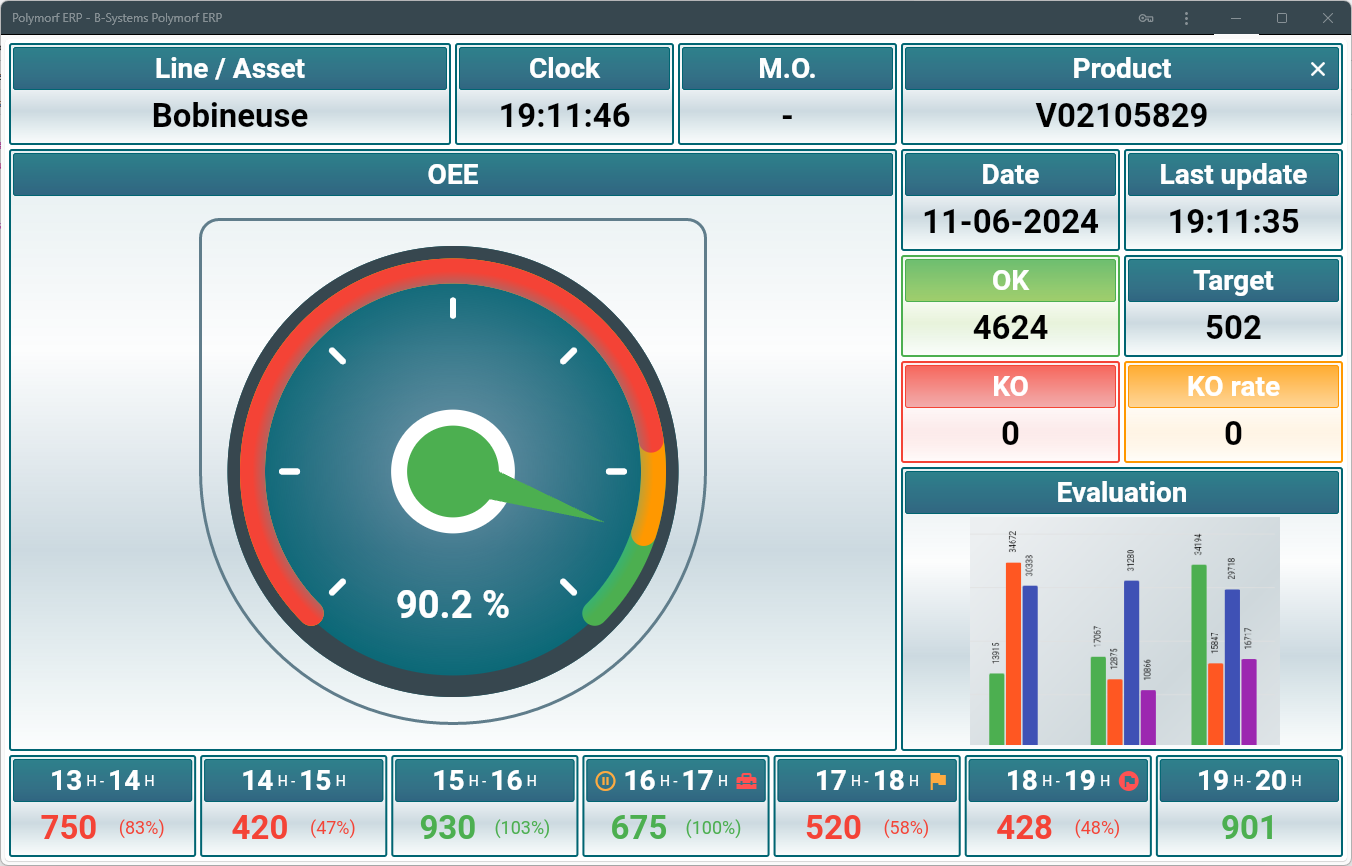Click the Evaluation panel header
The width and height of the screenshot is (1352, 866).
click(x=1121, y=492)
